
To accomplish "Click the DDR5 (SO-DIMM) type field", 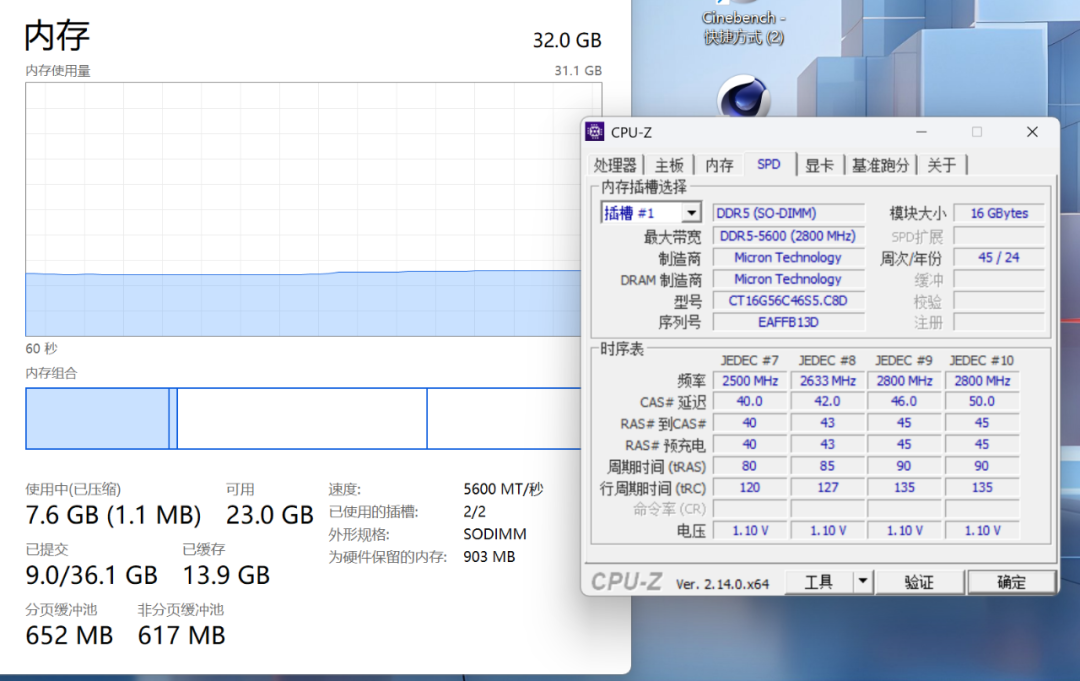I will 788,213.
